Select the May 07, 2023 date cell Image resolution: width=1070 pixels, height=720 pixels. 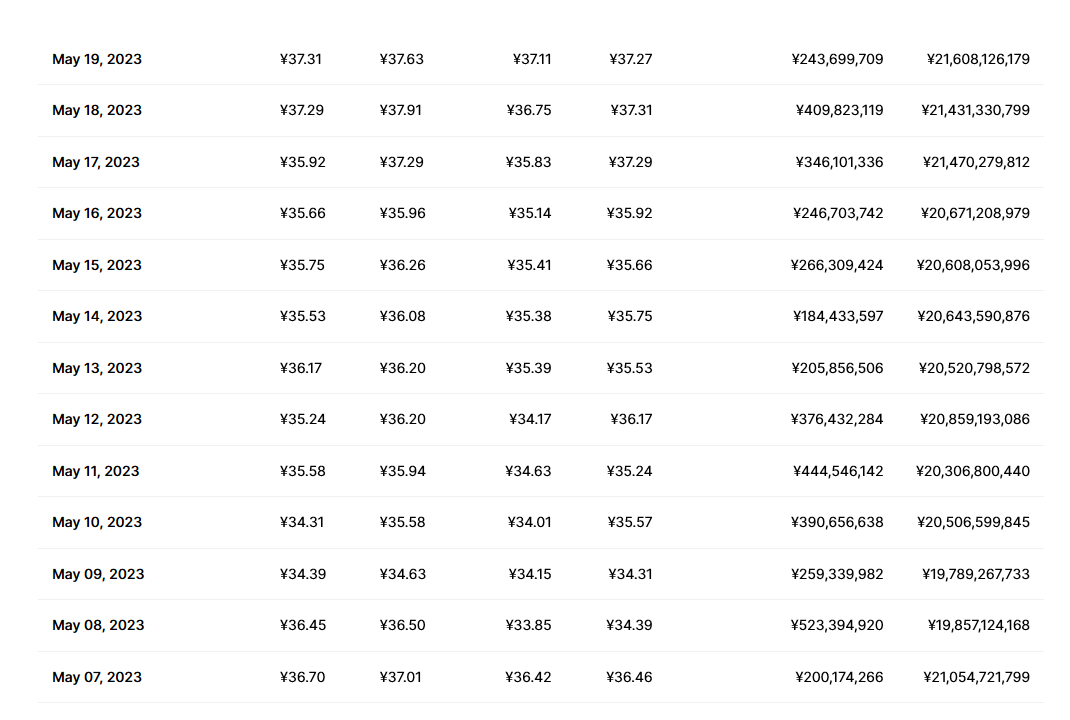click(x=97, y=678)
